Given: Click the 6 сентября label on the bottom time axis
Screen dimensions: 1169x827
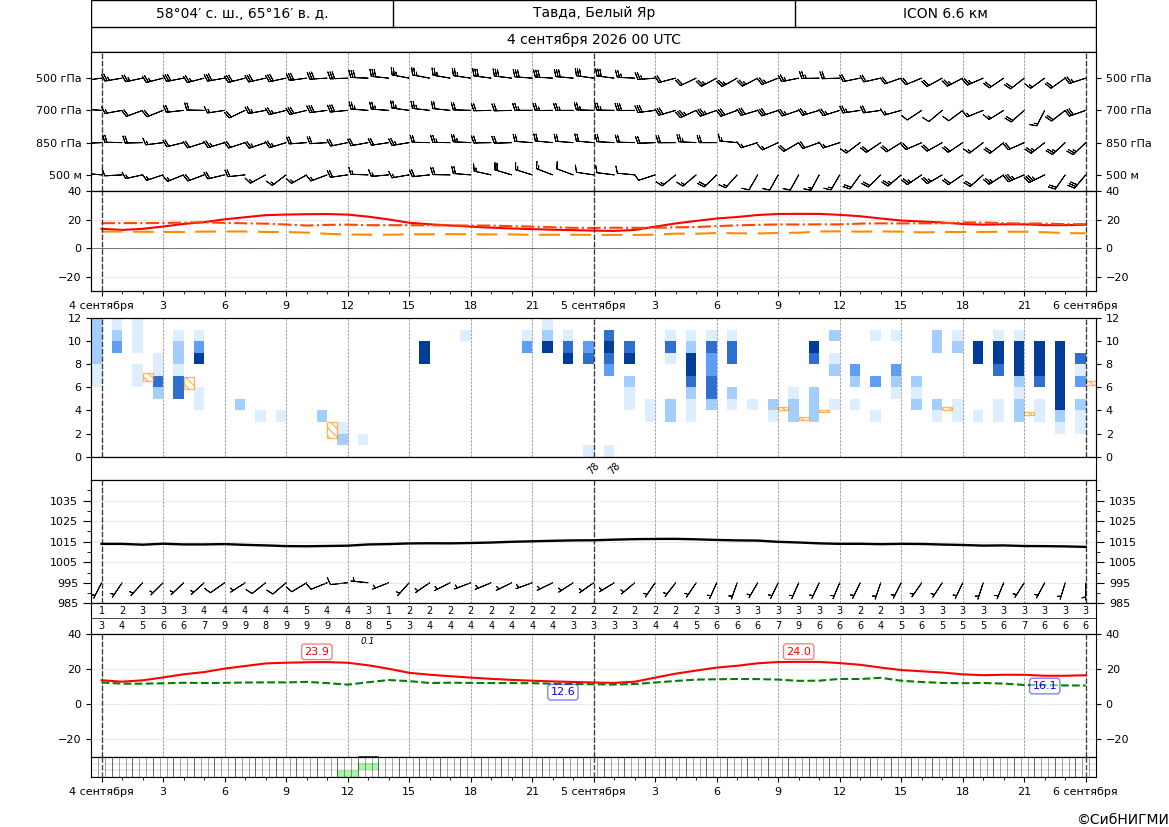Looking at the screenshot, I should (x=1085, y=791).
